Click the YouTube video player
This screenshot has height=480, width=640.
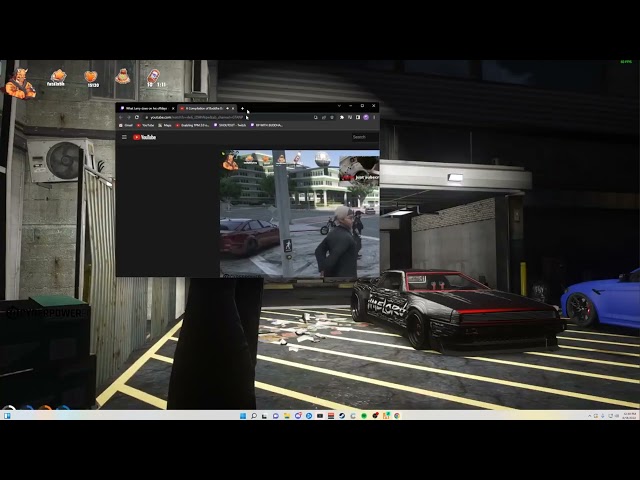300,214
